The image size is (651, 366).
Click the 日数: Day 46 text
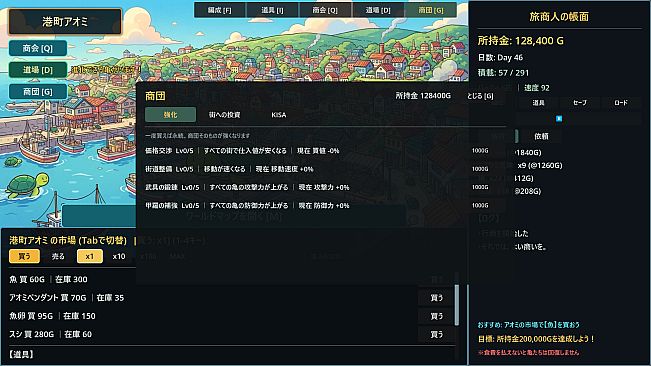[x=500, y=57]
